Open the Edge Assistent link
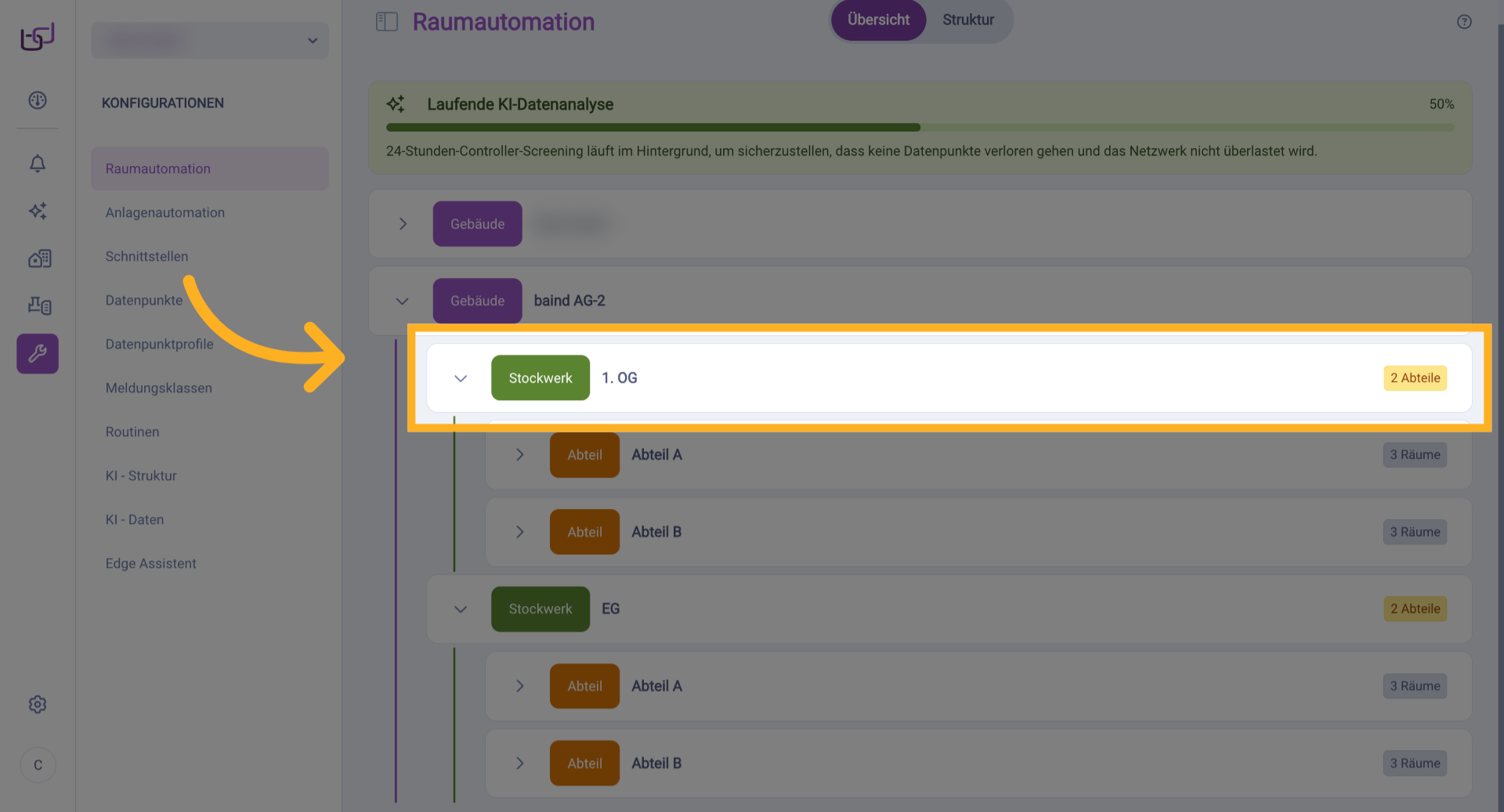Screen dimensions: 1504x812 (151, 564)
